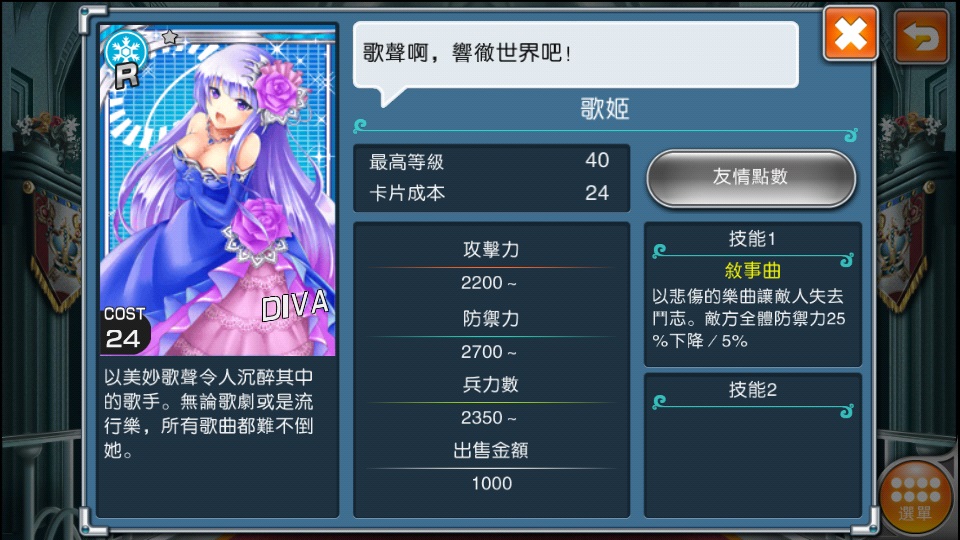Image resolution: width=960 pixels, height=540 pixels.
Task: Tap the 友情點數 button
Action: [x=751, y=178]
